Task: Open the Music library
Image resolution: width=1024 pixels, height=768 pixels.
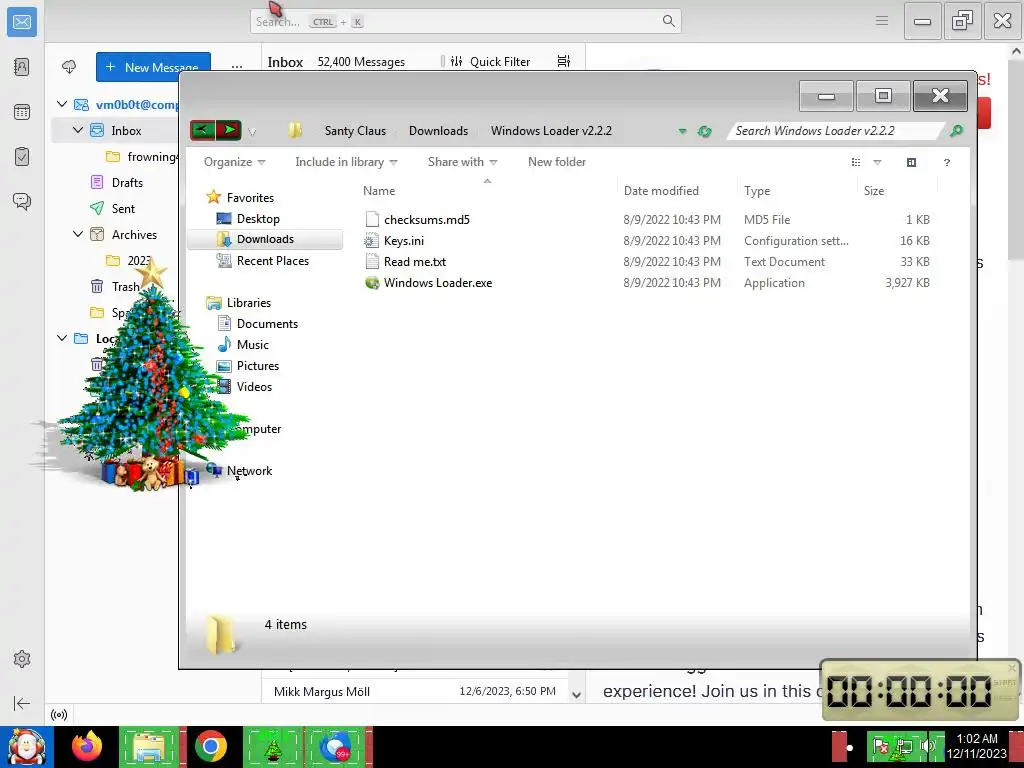Action: [x=252, y=344]
